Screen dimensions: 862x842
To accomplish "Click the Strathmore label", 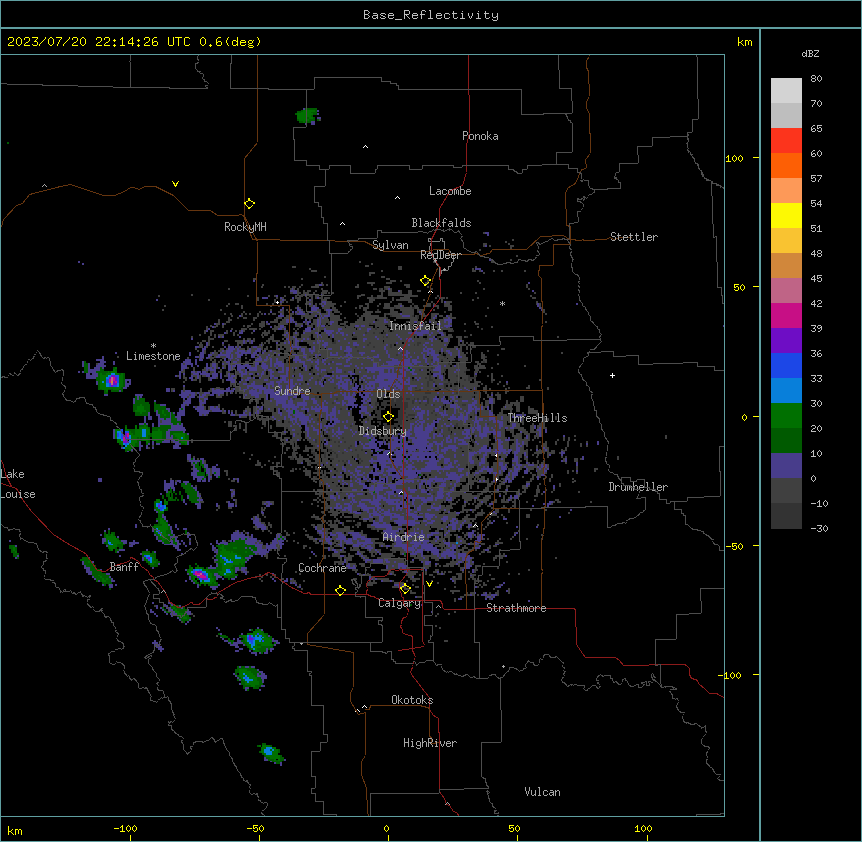I will click(x=516, y=608).
